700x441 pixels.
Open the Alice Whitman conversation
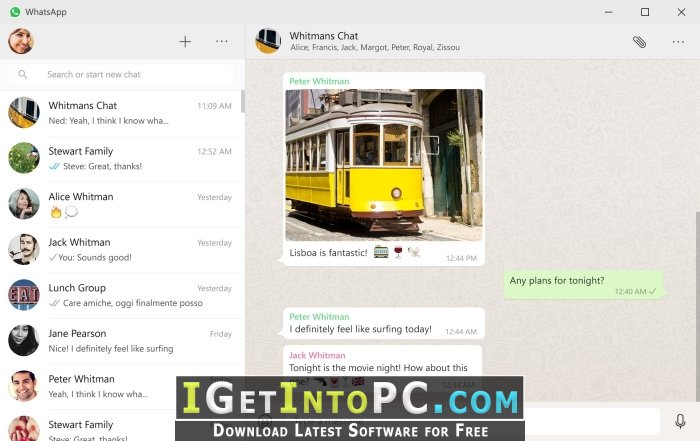coord(121,204)
